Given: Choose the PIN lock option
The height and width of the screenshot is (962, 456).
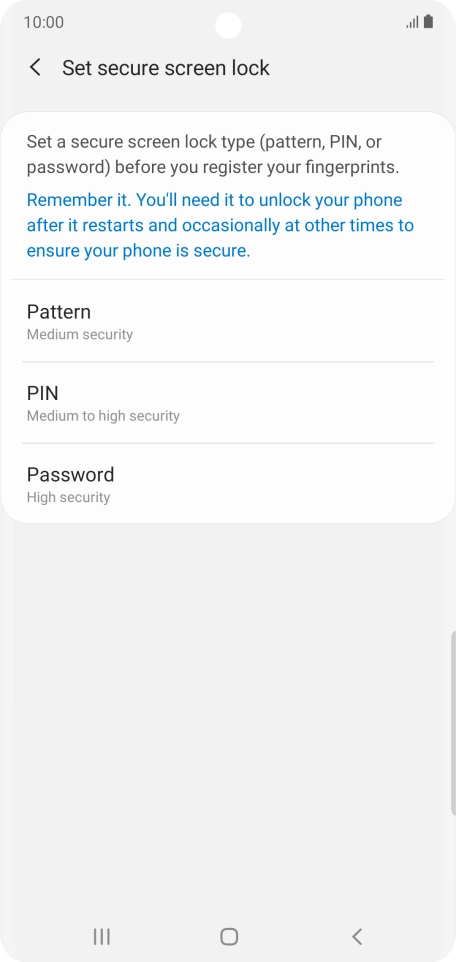Looking at the screenshot, I should tap(228, 402).
